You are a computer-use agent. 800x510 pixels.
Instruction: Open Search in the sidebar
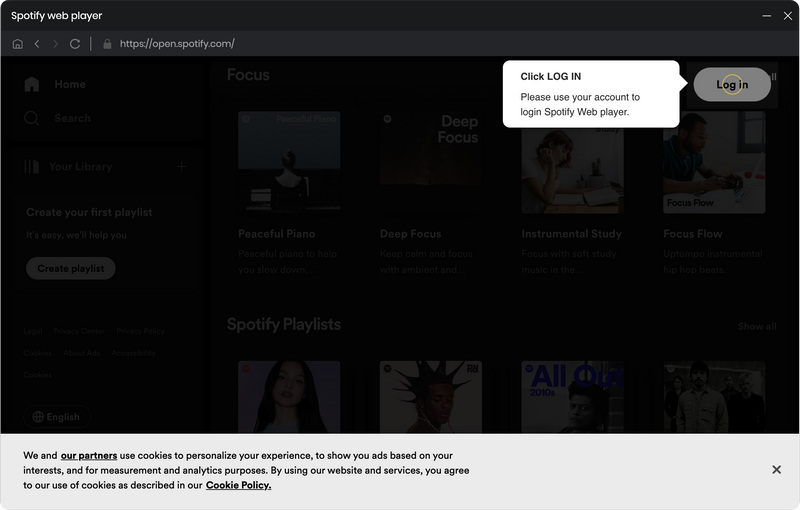(57, 118)
